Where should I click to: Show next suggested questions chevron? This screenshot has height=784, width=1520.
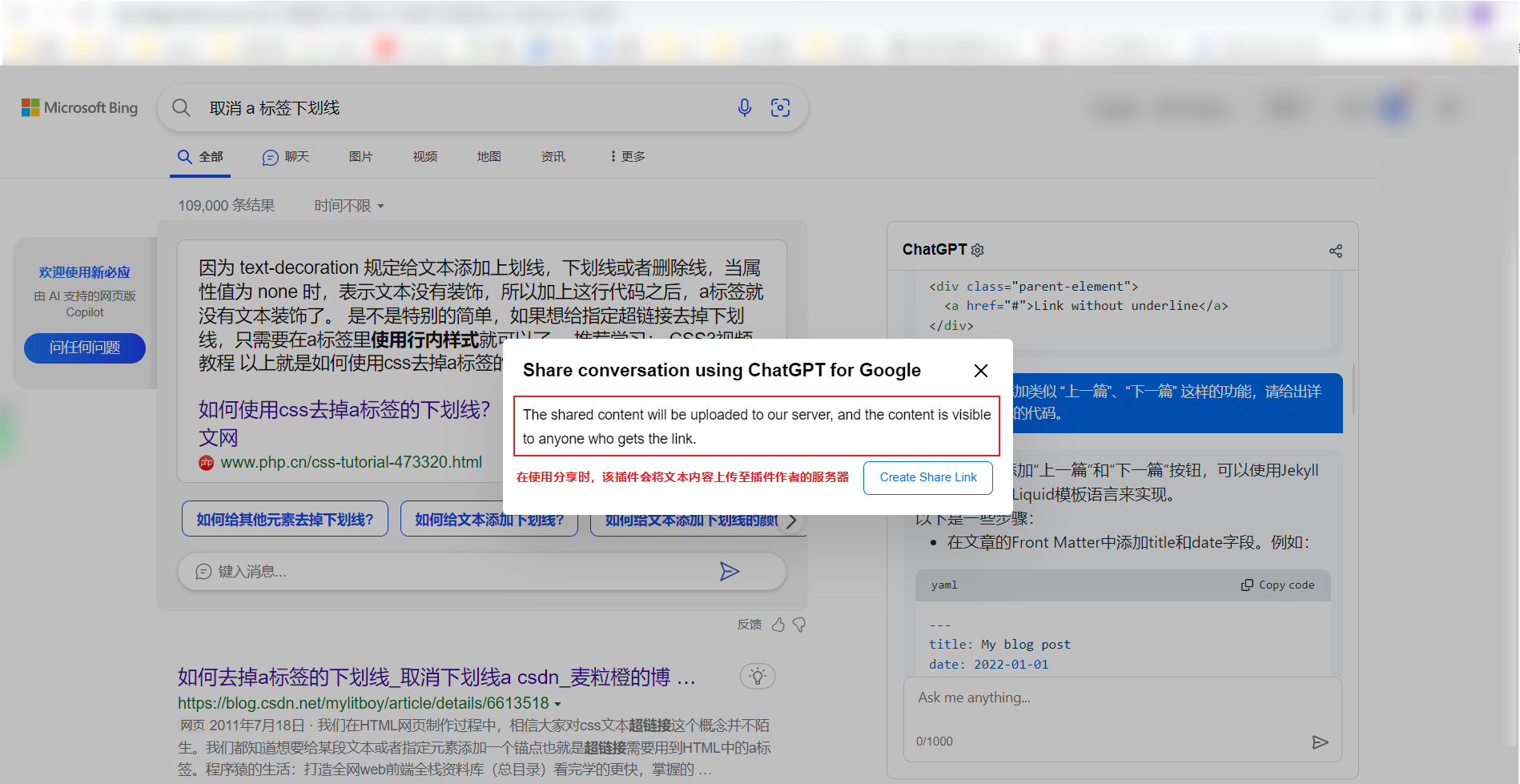(791, 521)
